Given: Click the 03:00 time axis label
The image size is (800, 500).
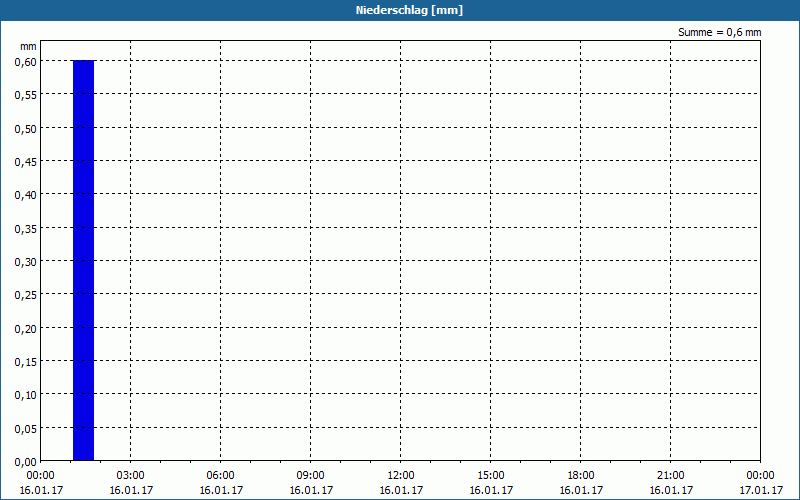Looking at the screenshot, I should (x=131, y=476).
